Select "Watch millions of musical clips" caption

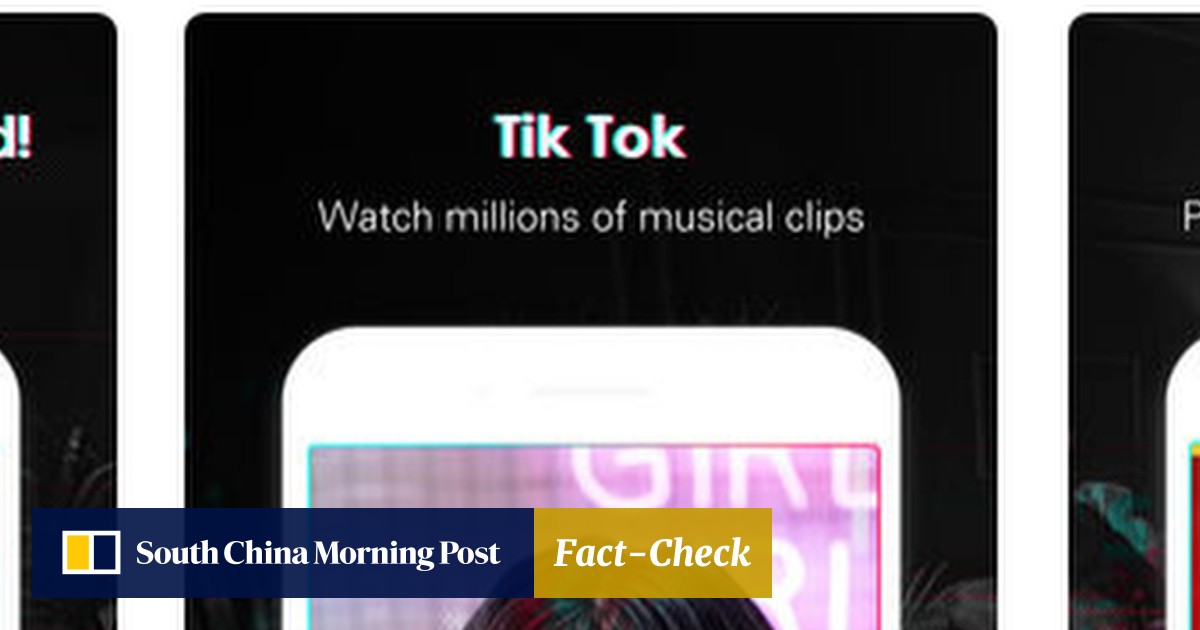[x=590, y=217]
